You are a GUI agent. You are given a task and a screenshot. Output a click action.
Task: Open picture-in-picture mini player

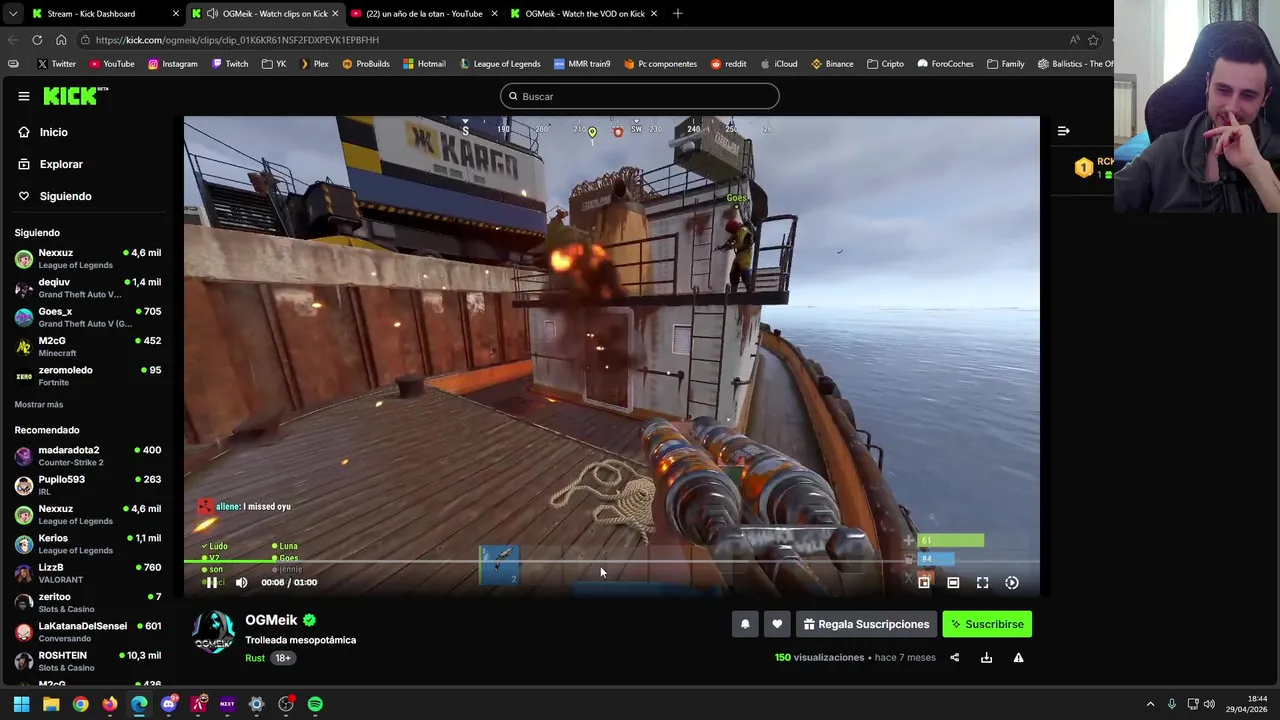click(x=924, y=582)
